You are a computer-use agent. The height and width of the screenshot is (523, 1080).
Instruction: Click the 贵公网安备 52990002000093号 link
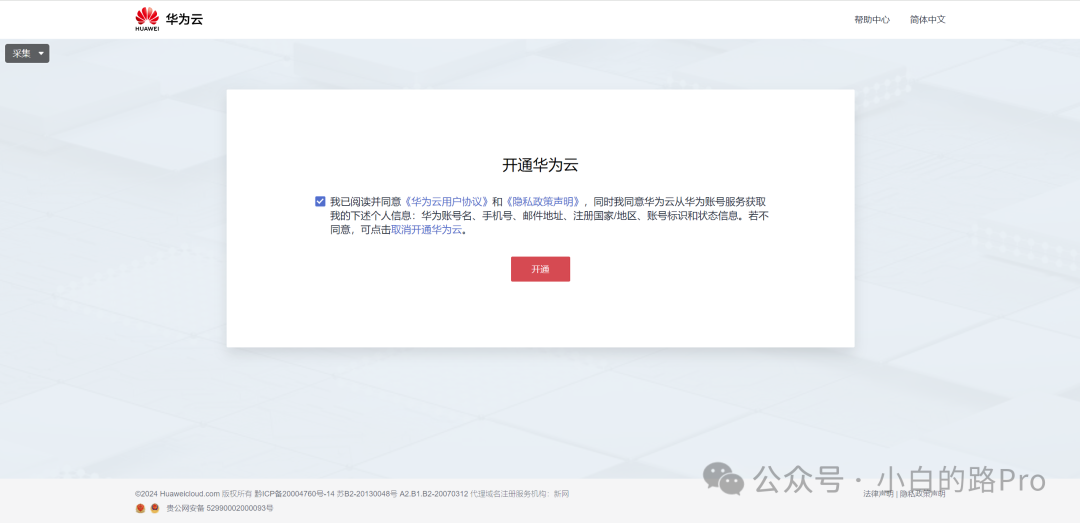tap(220, 509)
